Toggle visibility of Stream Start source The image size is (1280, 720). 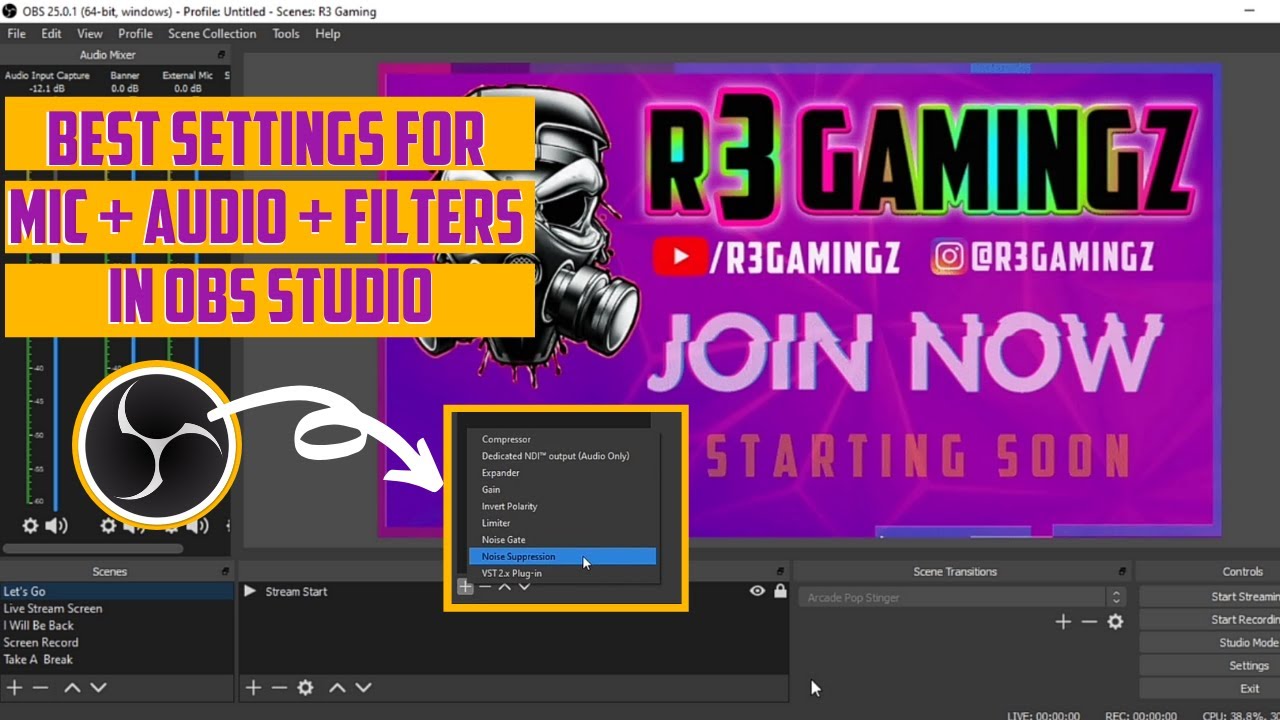coord(758,591)
